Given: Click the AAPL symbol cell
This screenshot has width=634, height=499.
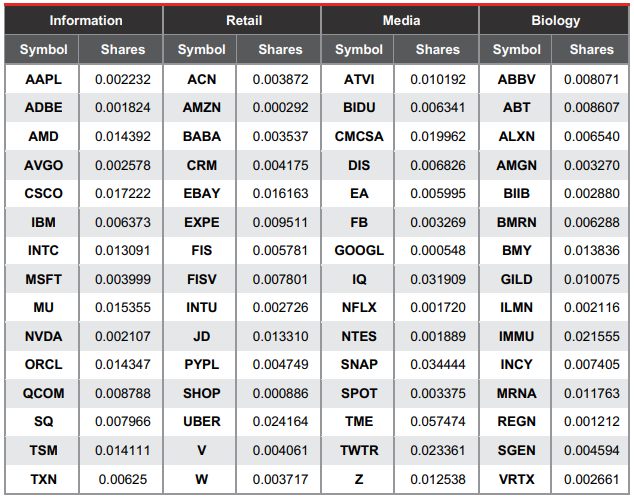Looking at the screenshot, I should pos(42,79).
